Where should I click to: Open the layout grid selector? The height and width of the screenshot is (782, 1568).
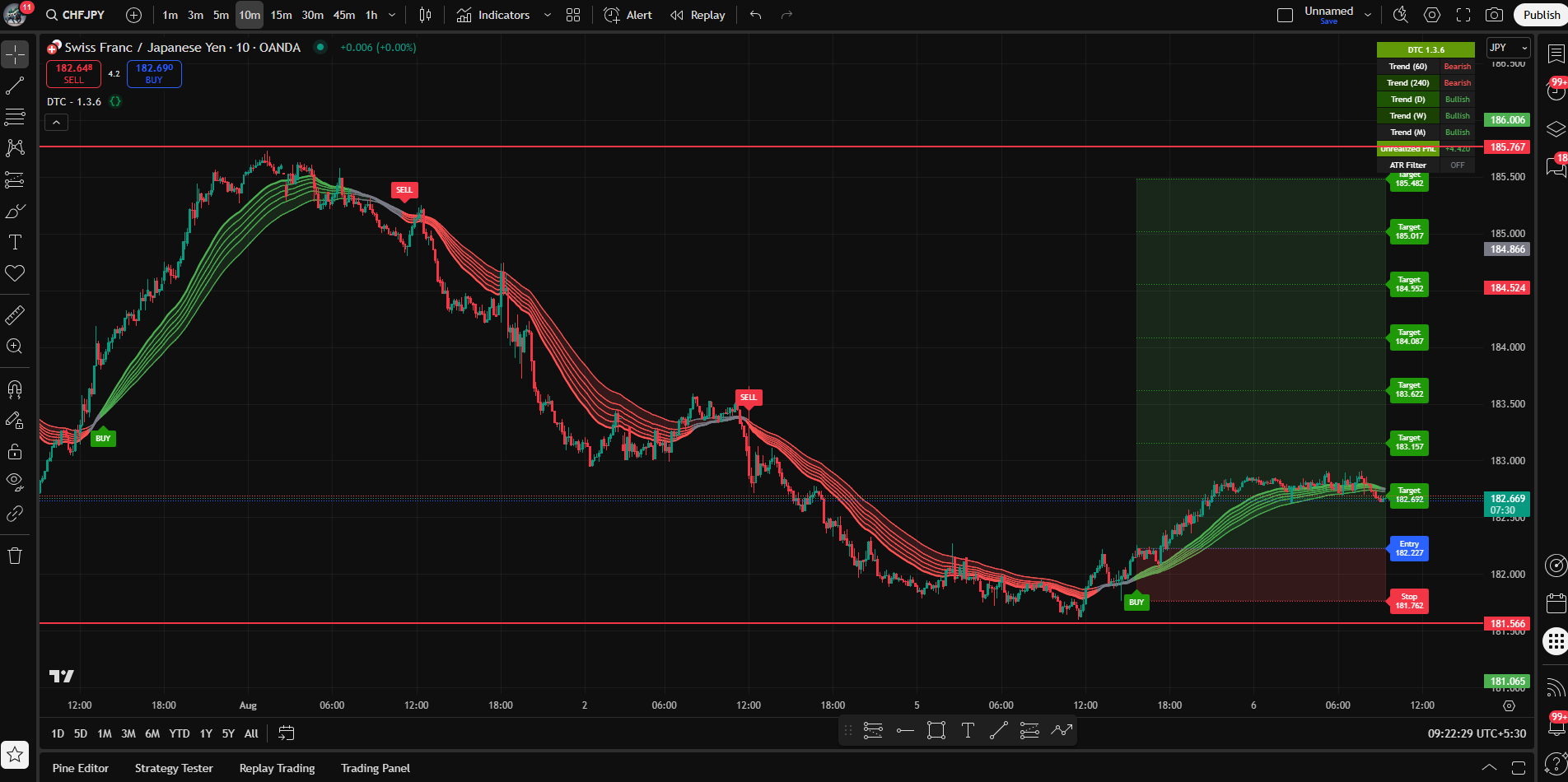[x=573, y=15]
